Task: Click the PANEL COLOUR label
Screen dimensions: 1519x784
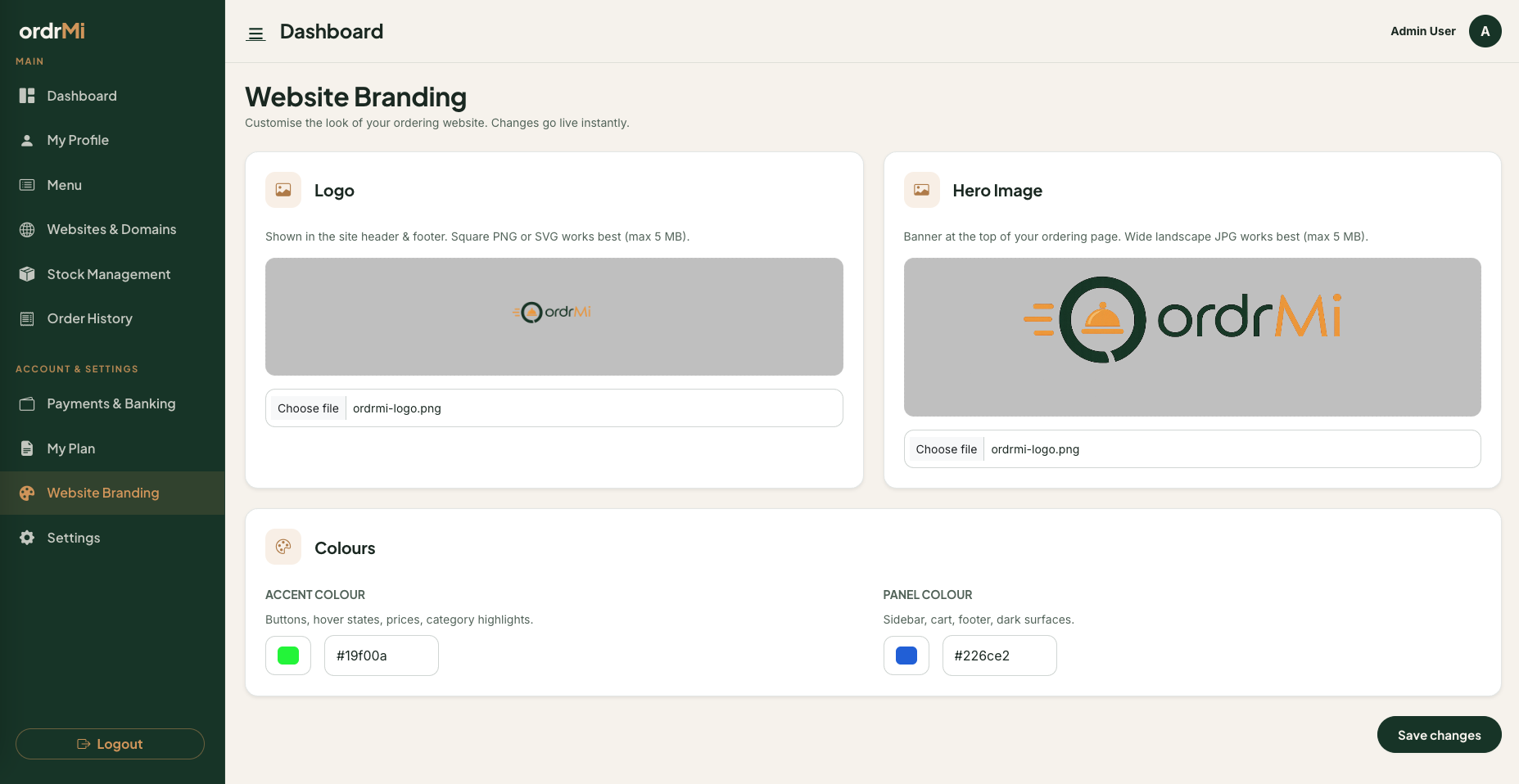Action: pos(928,595)
